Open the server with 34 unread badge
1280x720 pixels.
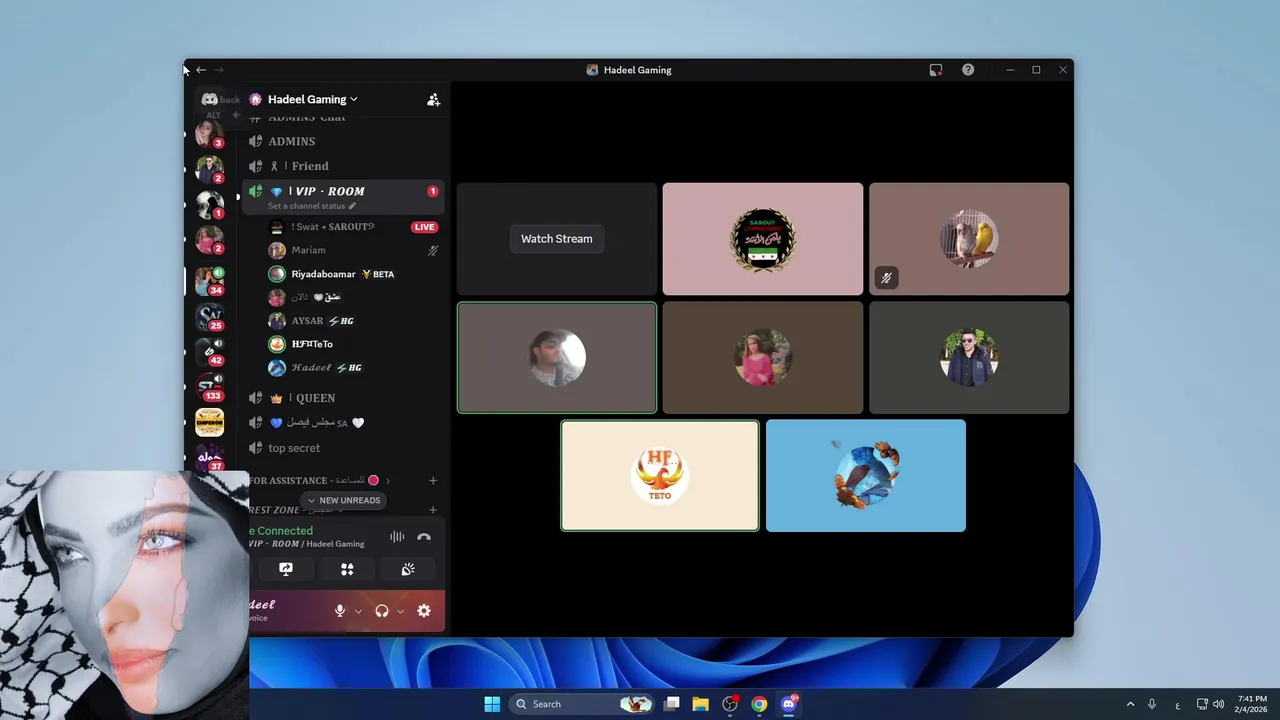(x=209, y=280)
